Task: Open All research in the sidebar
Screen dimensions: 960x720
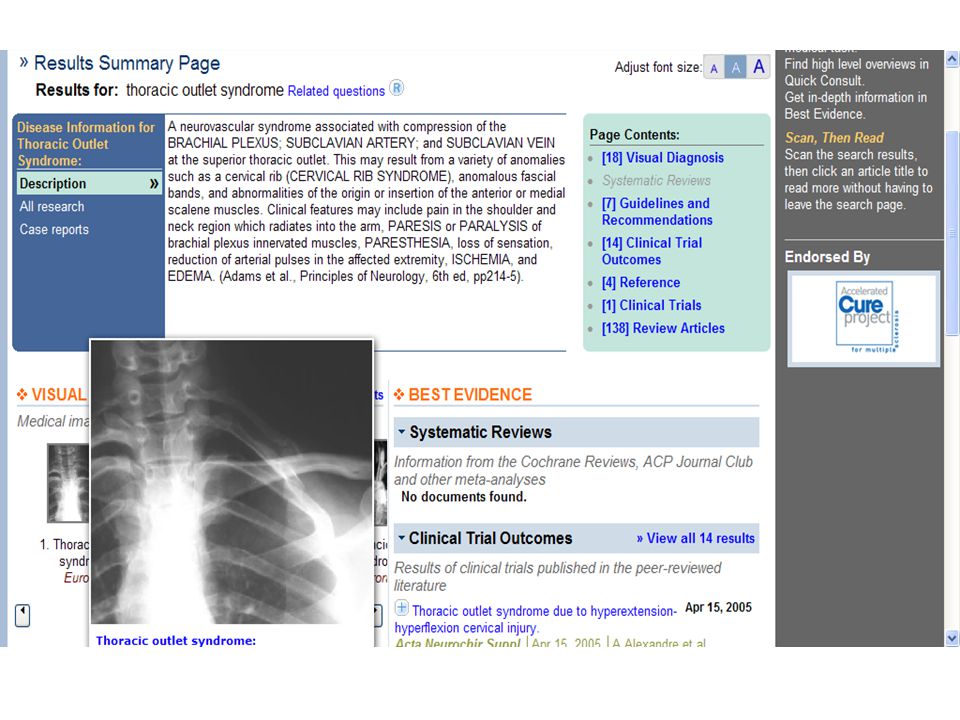Action: pos(52,207)
